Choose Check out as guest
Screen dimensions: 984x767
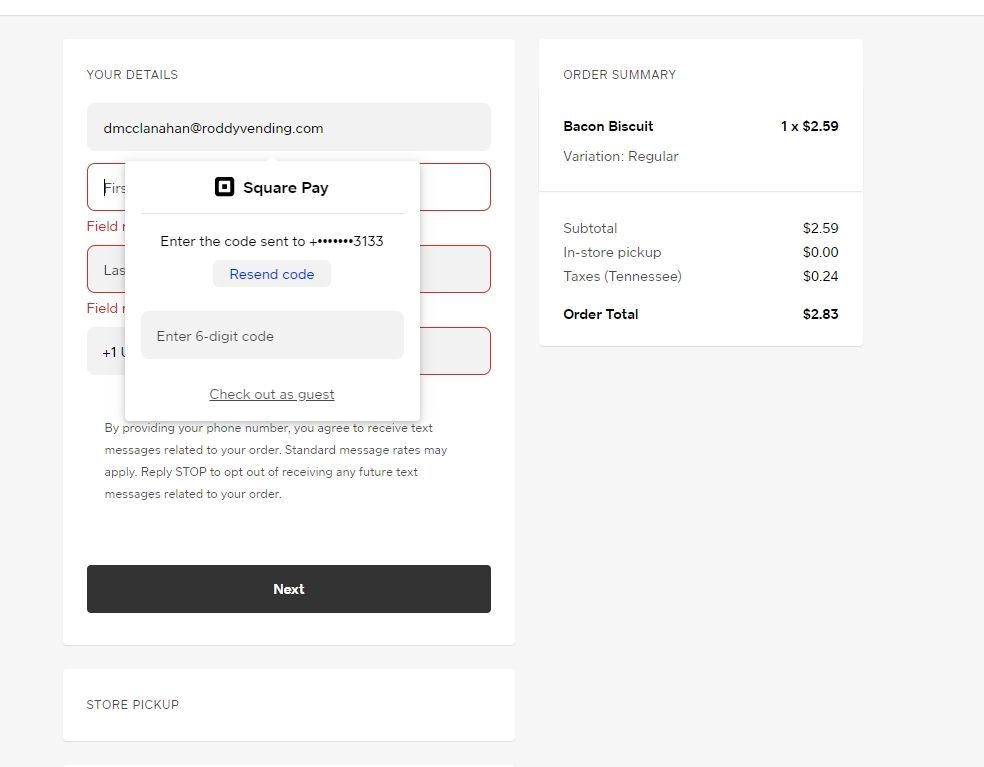pos(272,394)
